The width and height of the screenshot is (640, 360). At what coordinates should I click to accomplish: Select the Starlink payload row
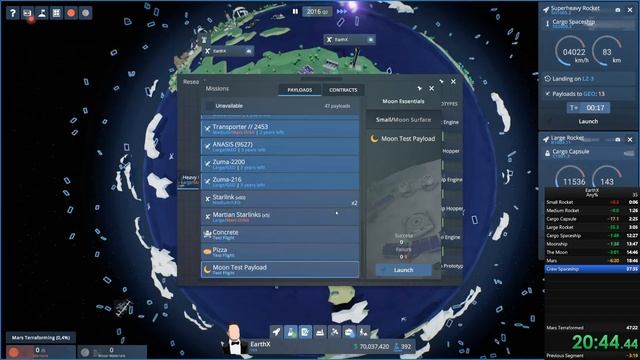(x=280, y=199)
